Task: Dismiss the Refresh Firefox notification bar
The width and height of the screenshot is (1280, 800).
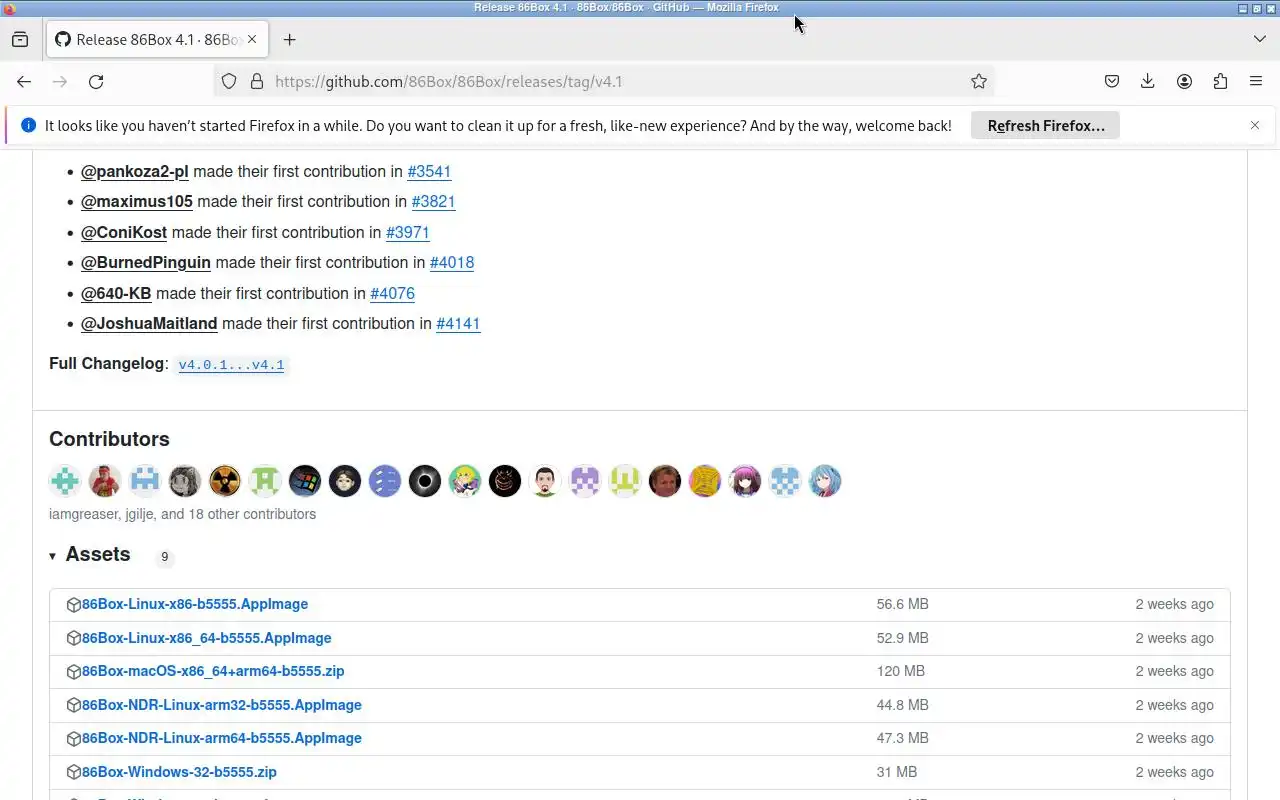Action: (x=1255, y=126)
